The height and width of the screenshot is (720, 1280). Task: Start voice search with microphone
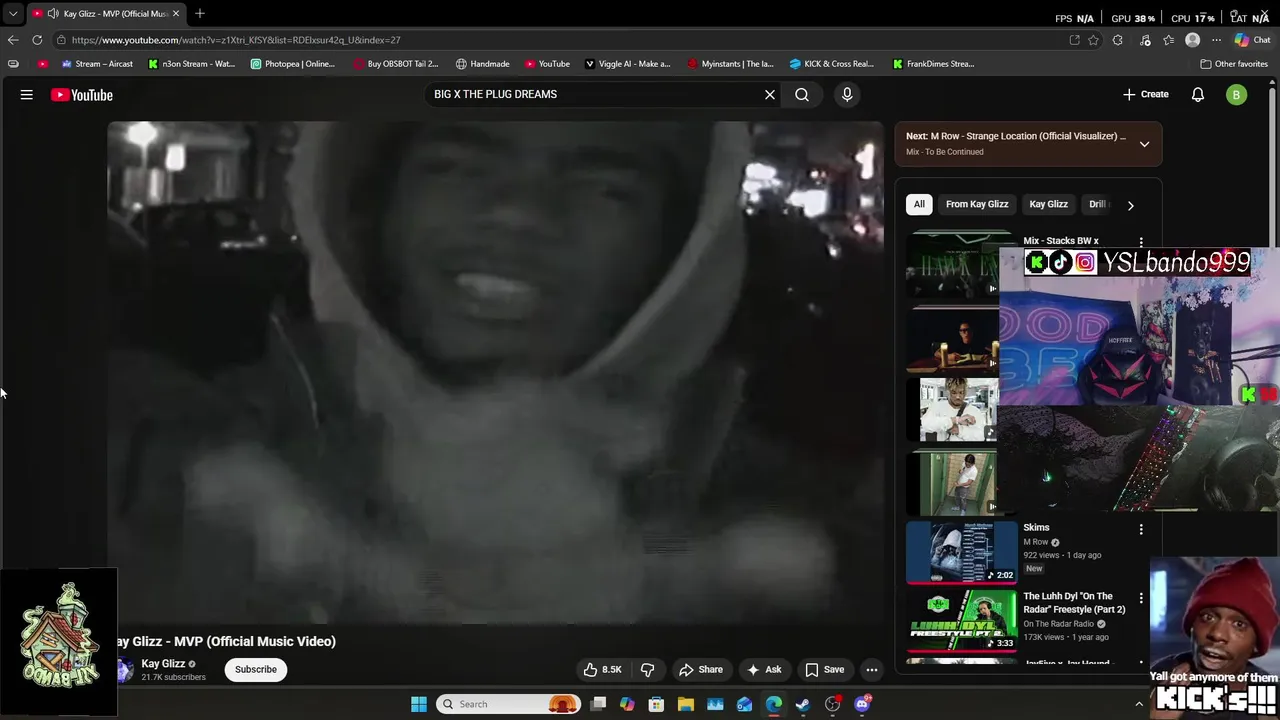click(x=847, y=94)
